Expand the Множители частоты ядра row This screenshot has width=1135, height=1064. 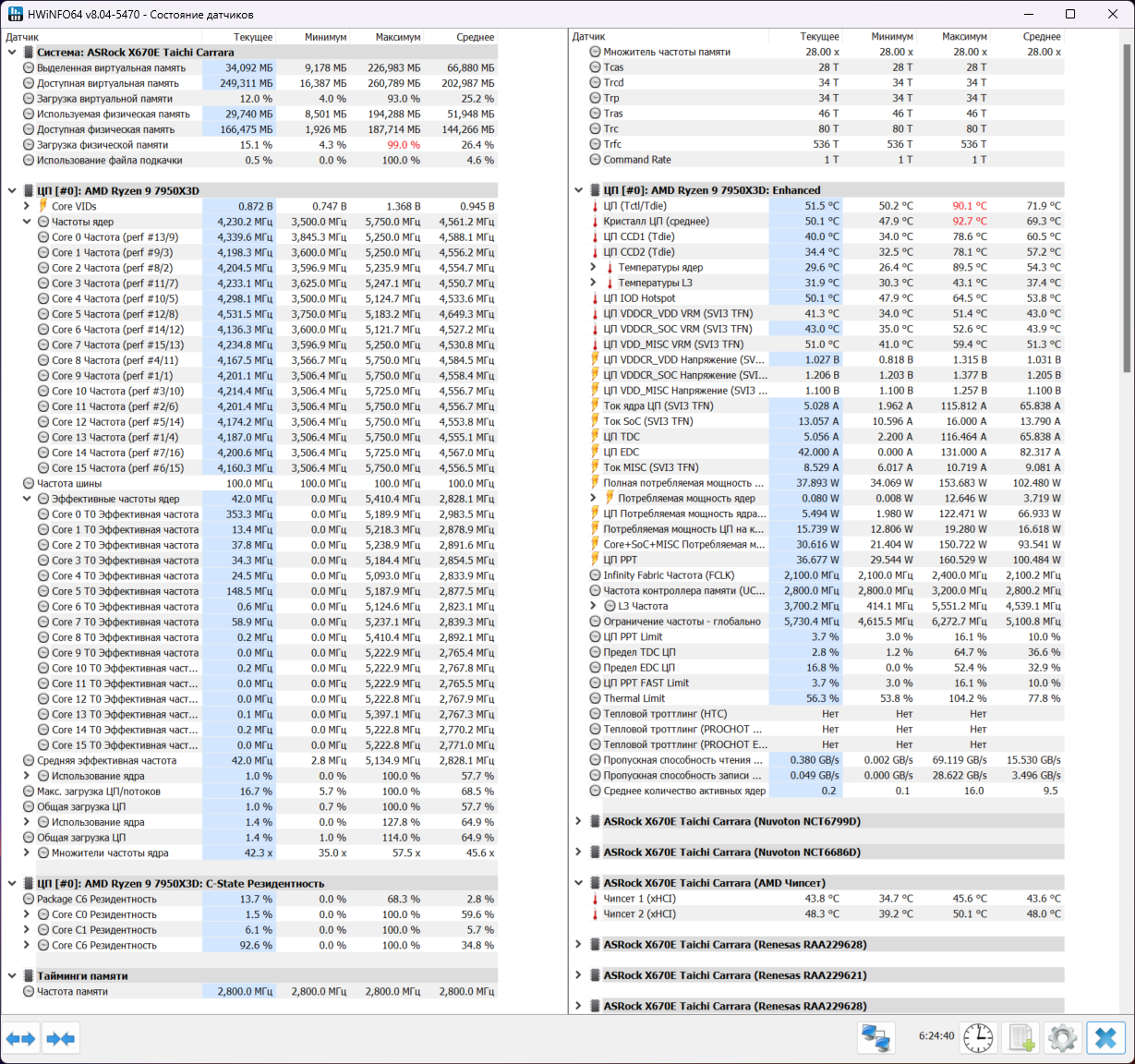27,852
